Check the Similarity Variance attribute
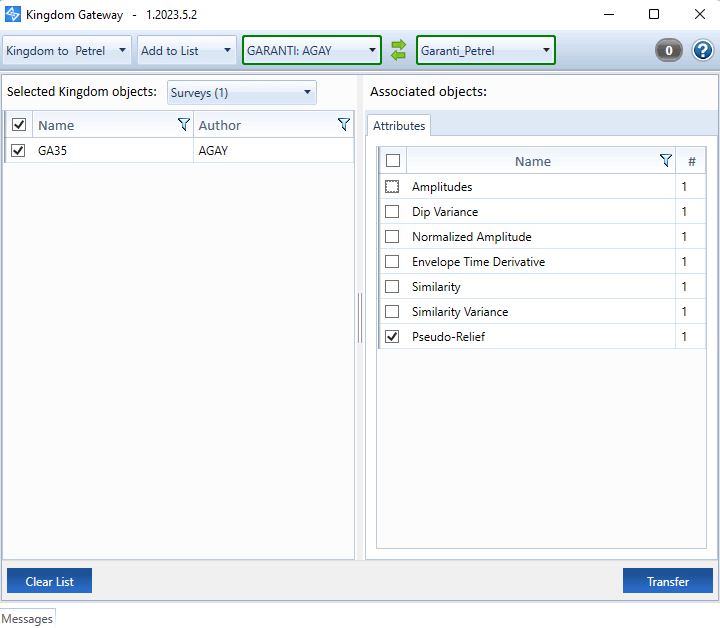The height and width of the screenshot is (628, 720). [392, 312]
